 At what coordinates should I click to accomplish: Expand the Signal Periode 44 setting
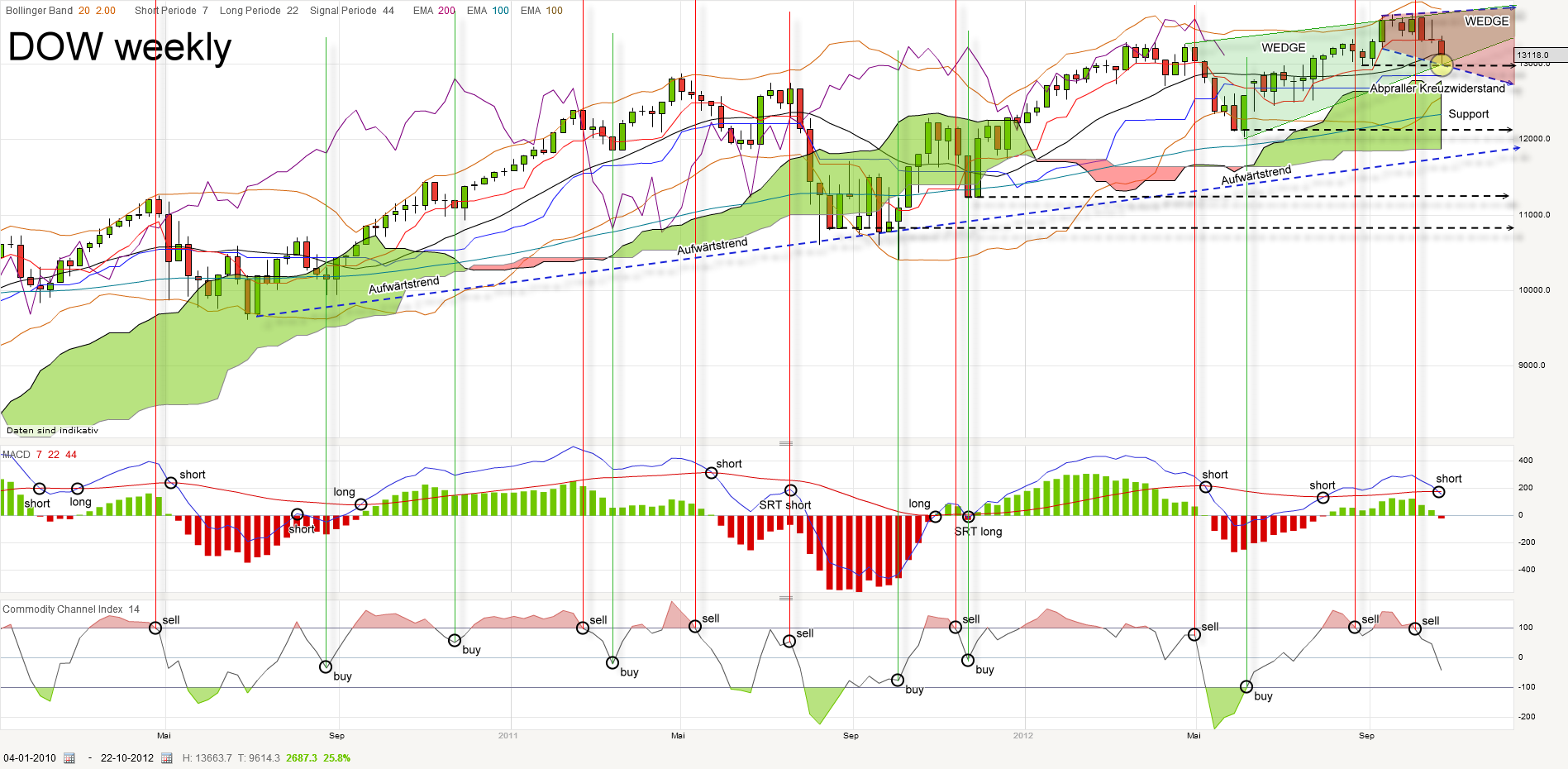[350, 12]
